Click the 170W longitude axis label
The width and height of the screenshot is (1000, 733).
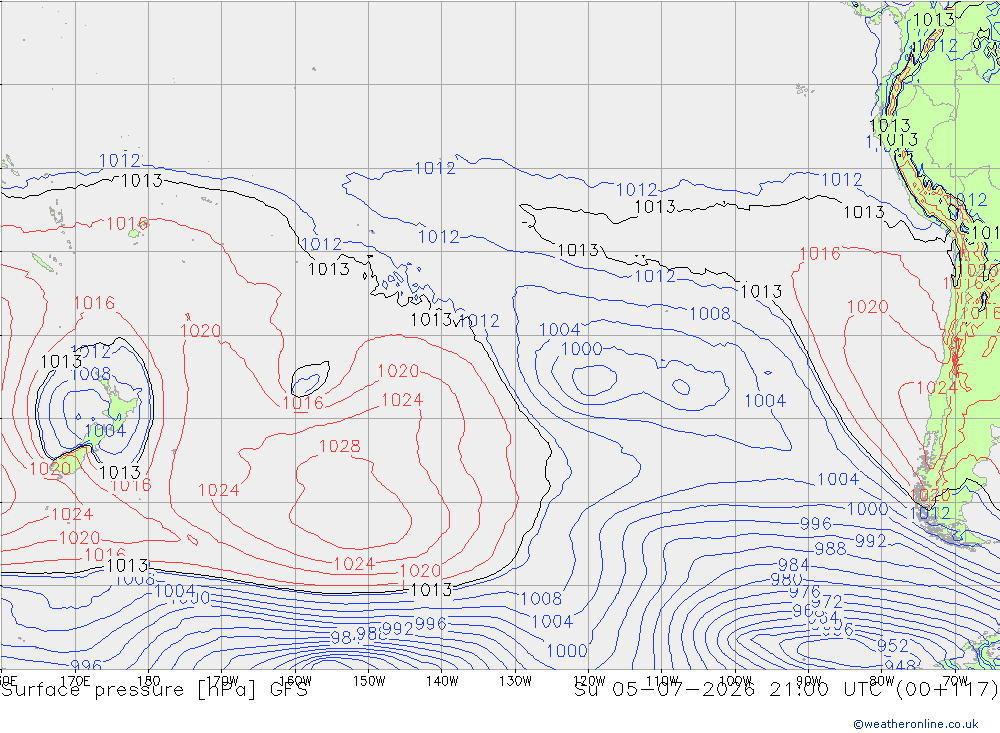click(x=222, y=681)
